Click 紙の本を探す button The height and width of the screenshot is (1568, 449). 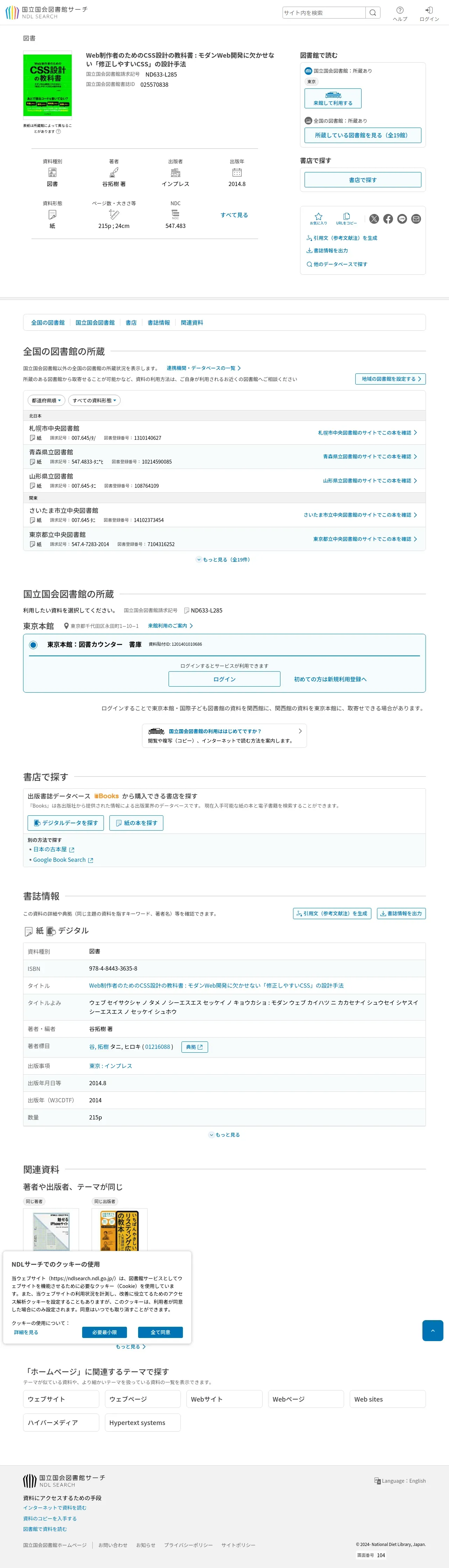[x=136, y=823]
